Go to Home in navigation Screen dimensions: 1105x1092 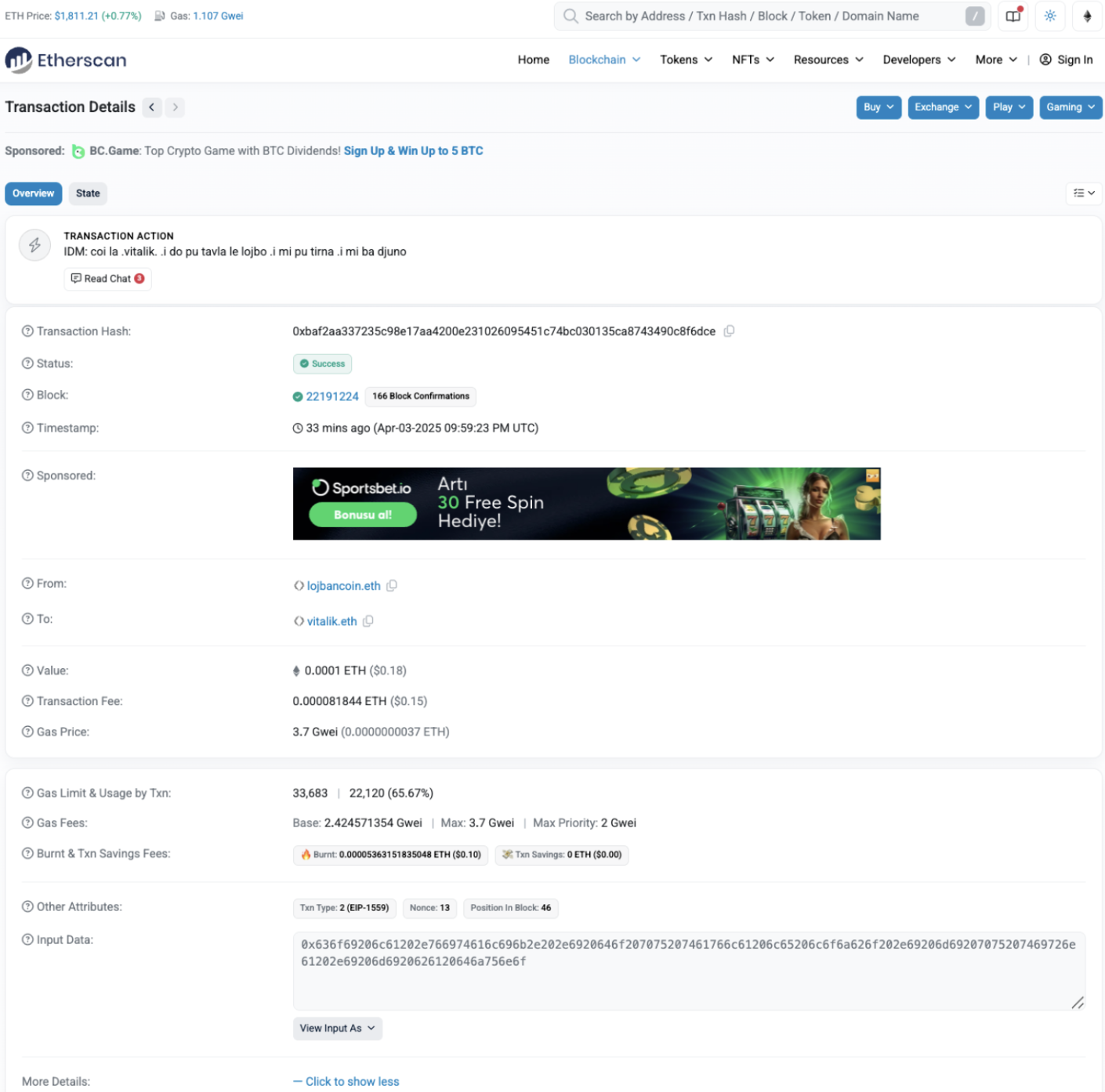coord(534,60)
